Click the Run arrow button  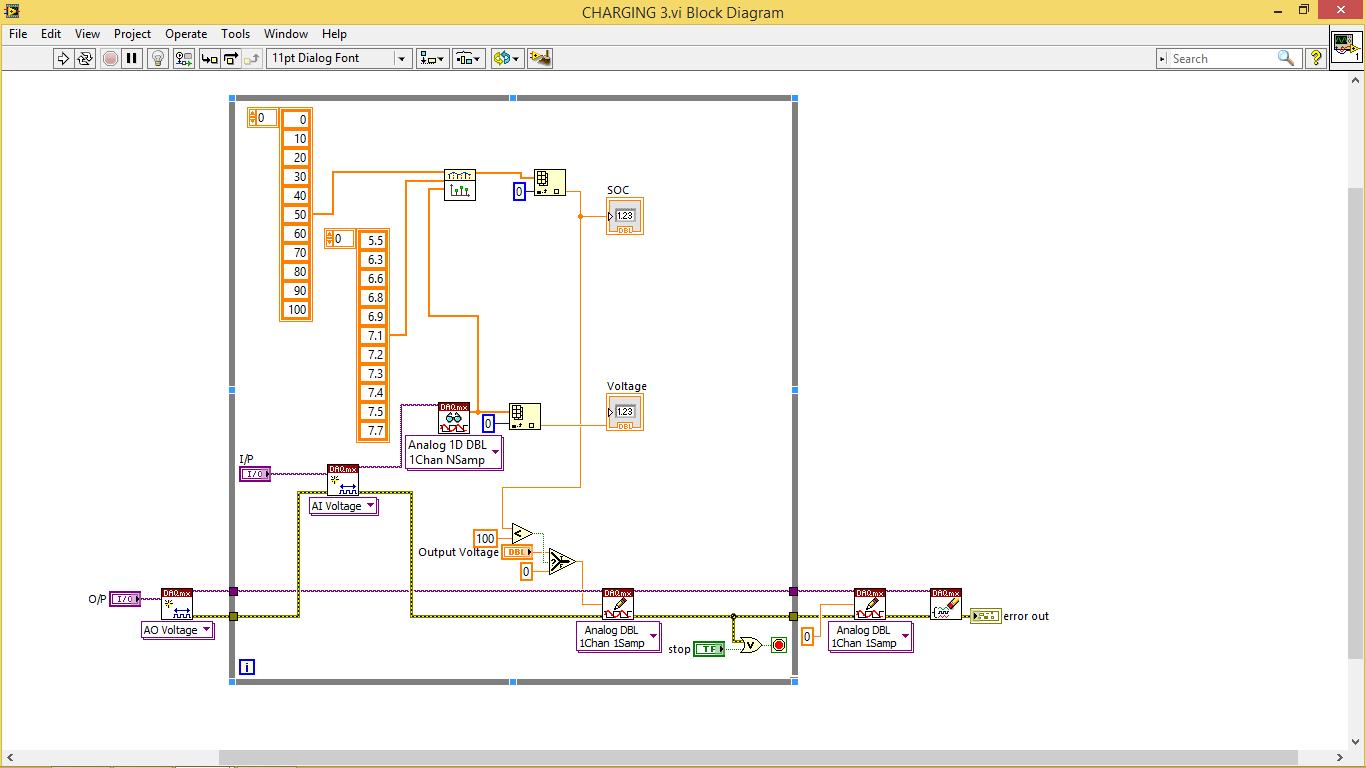[x=63, y=58]
